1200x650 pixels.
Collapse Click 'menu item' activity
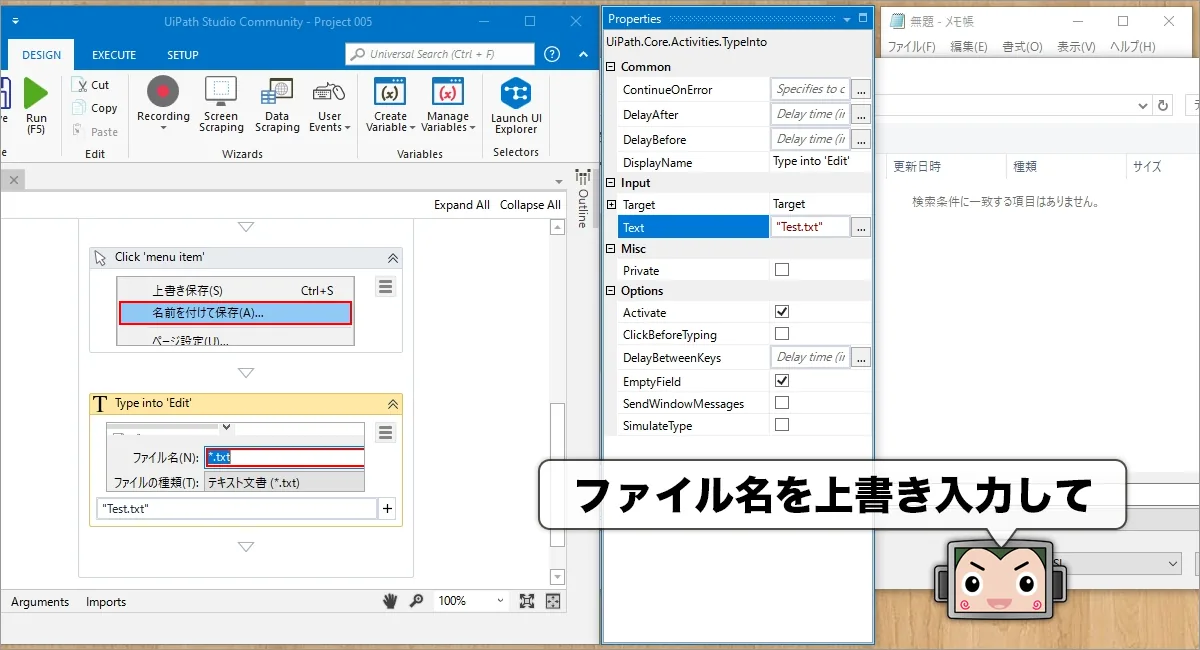click(x=393, y=258)
